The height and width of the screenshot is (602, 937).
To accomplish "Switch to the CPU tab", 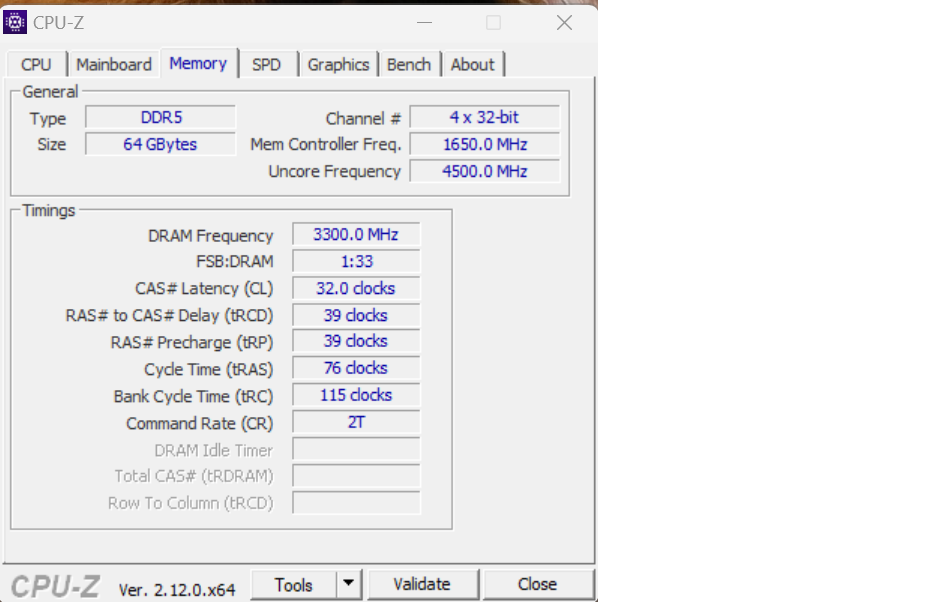I will [x=36, y=65].
